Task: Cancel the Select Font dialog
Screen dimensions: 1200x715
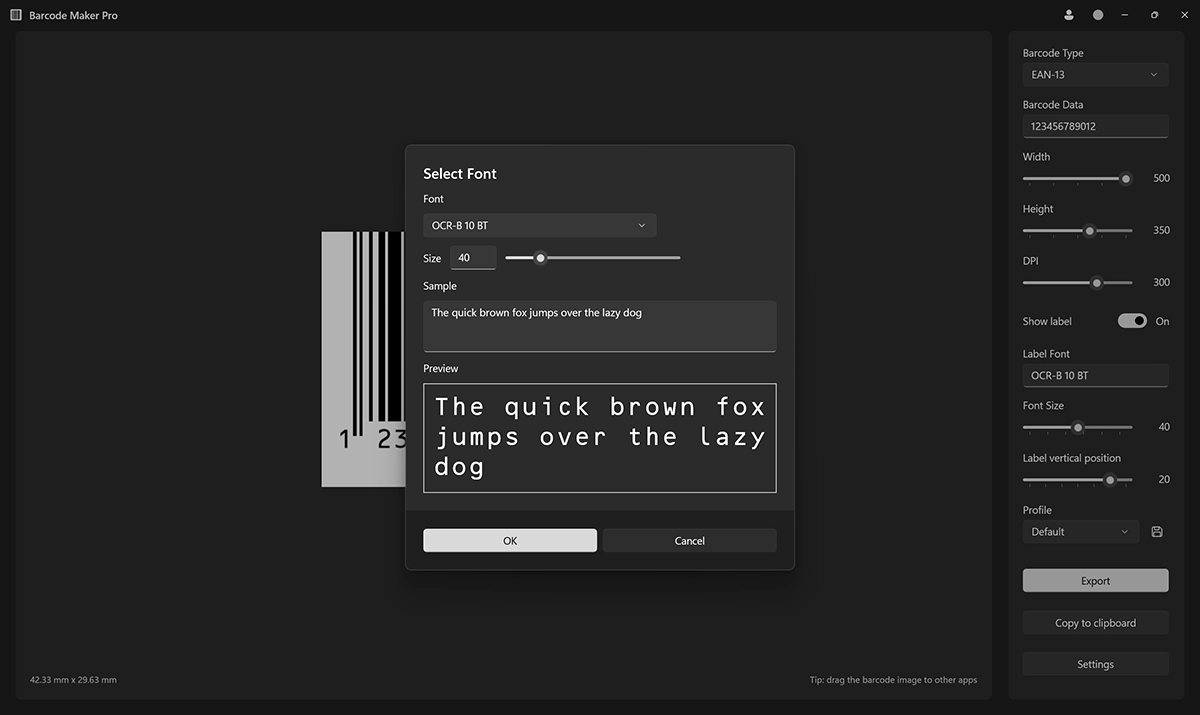Action: (690, 541)
